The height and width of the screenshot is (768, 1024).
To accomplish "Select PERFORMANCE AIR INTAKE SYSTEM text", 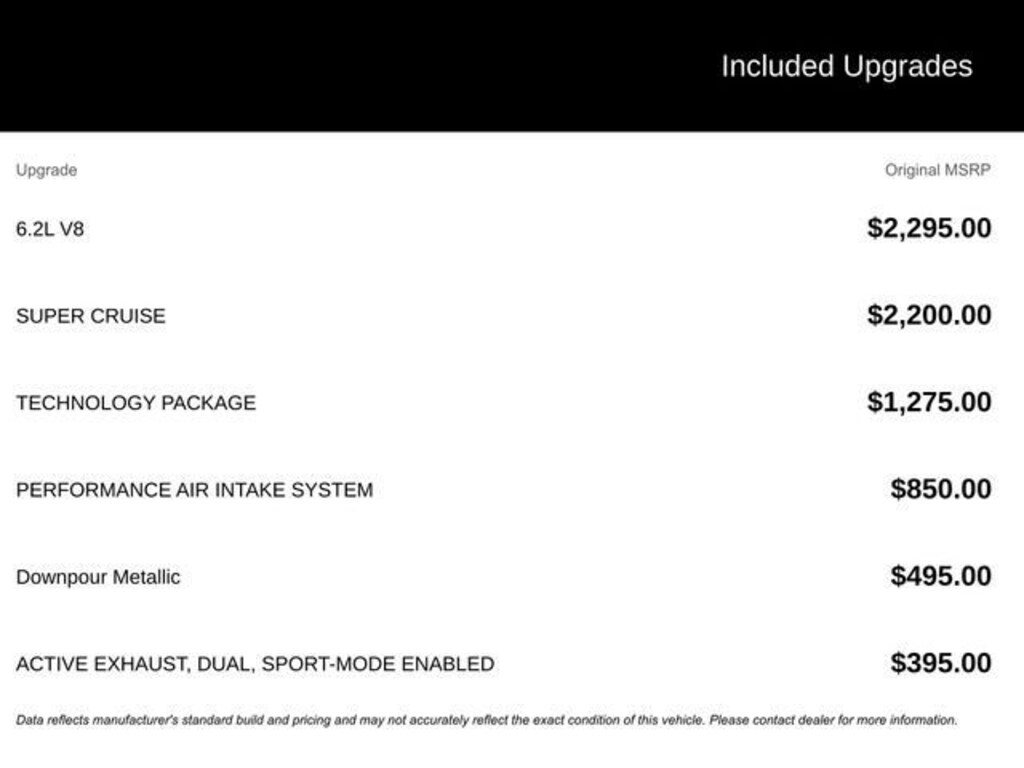I will [194, 490].
